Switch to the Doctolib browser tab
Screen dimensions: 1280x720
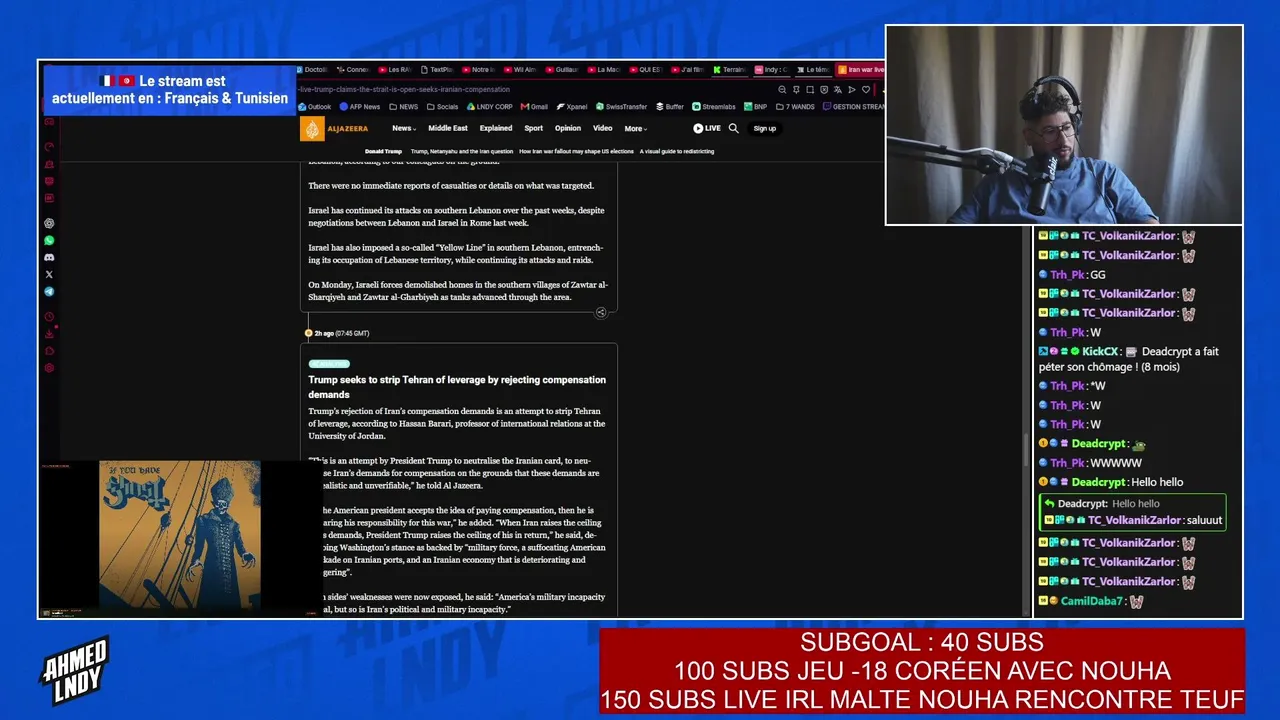(x=313, y=70)
